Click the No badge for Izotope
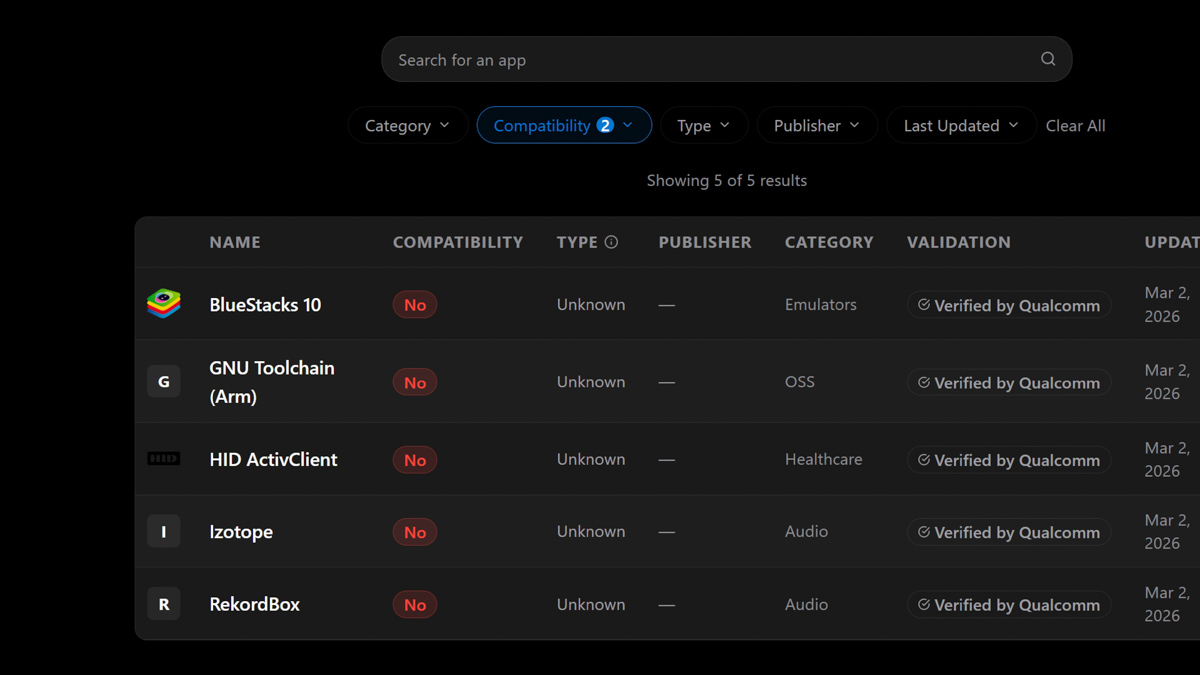Screen dimensions: 1200x675 pyautogui.click(x=415, y=532)
